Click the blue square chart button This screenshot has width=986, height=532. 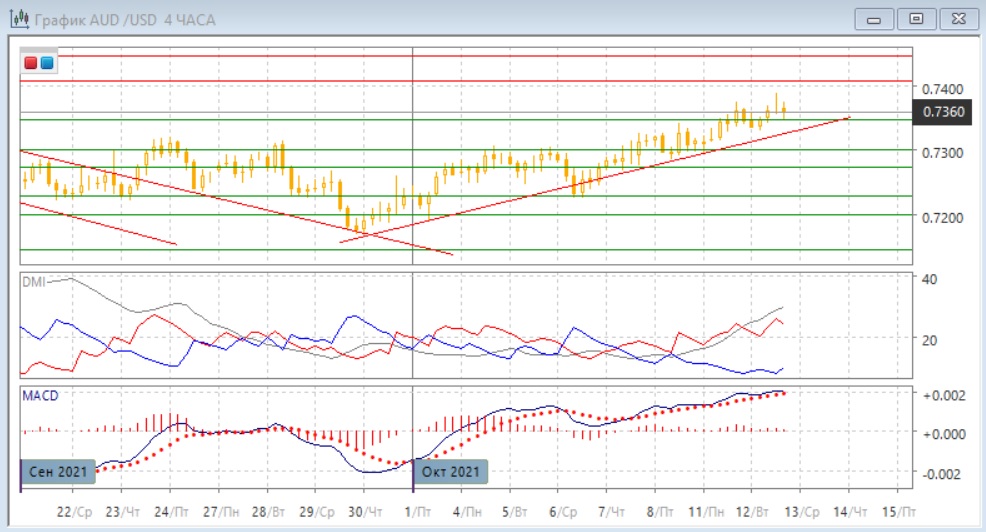pos(47,63)
